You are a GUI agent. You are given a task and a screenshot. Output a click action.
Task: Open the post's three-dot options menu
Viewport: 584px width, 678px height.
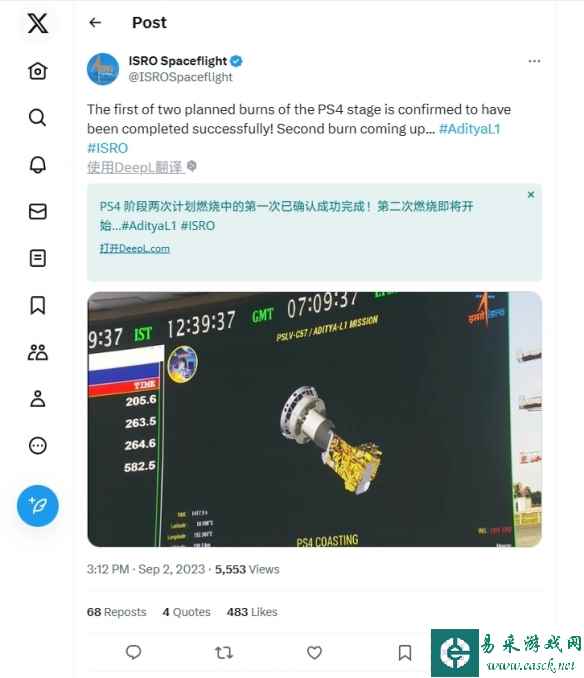point(534,61)
